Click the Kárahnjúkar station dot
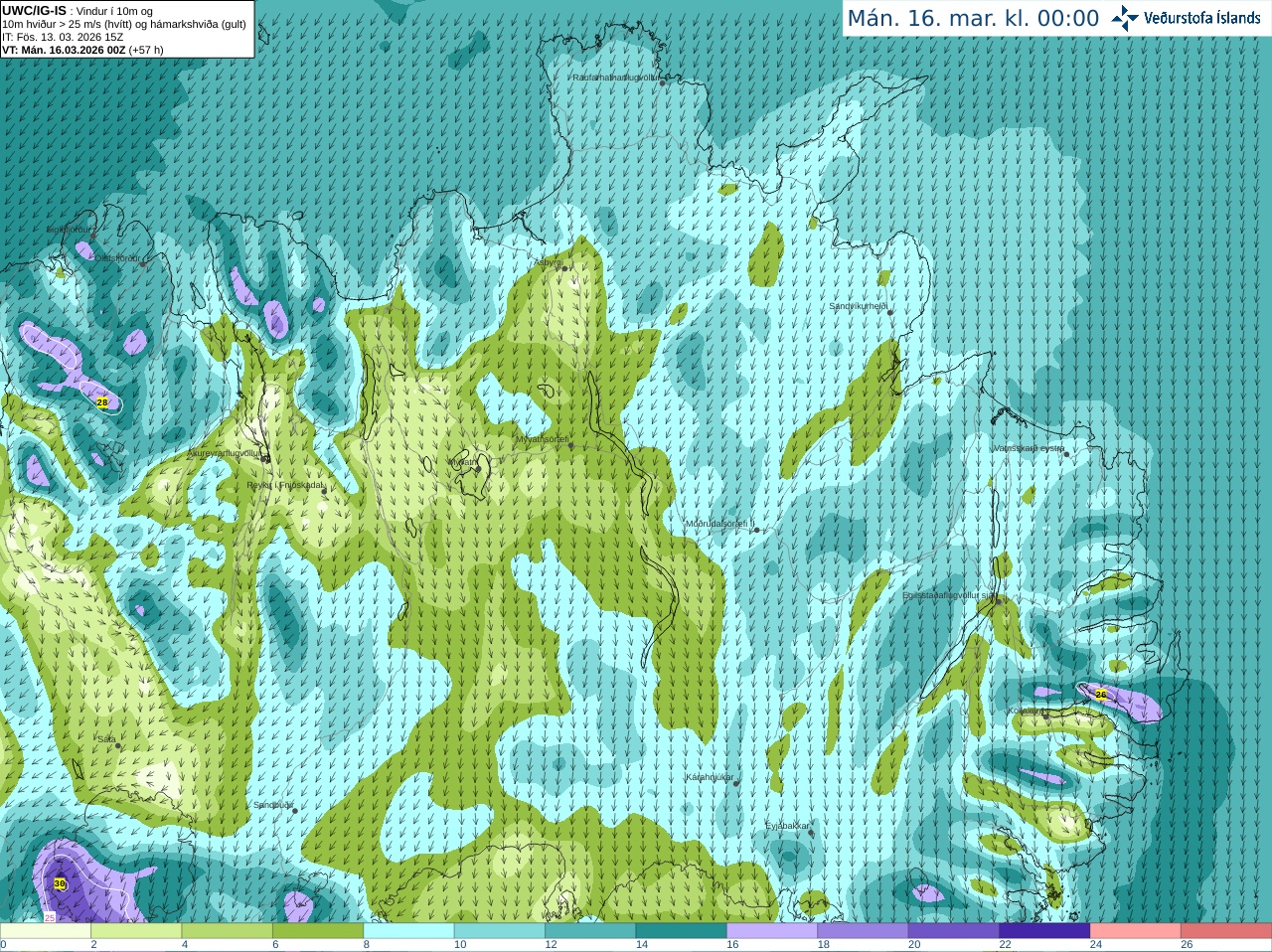1272x952 pixels. (x=736, y=784)
